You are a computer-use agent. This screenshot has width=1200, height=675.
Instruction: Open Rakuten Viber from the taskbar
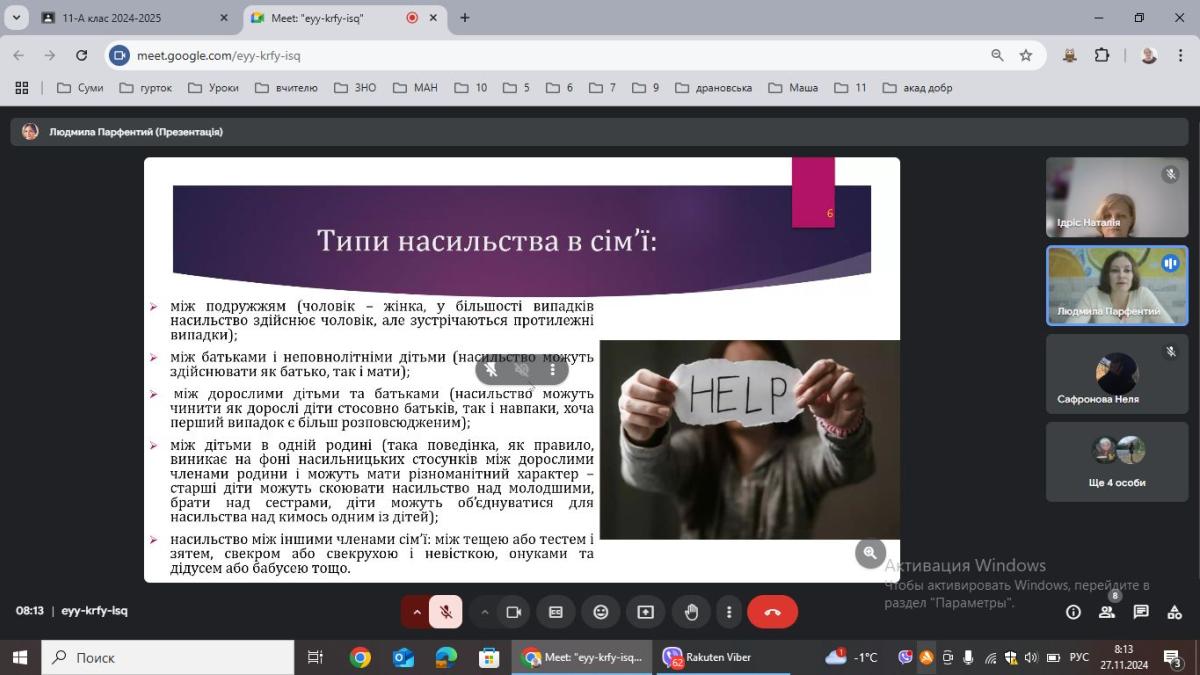(x=708, y=657)
